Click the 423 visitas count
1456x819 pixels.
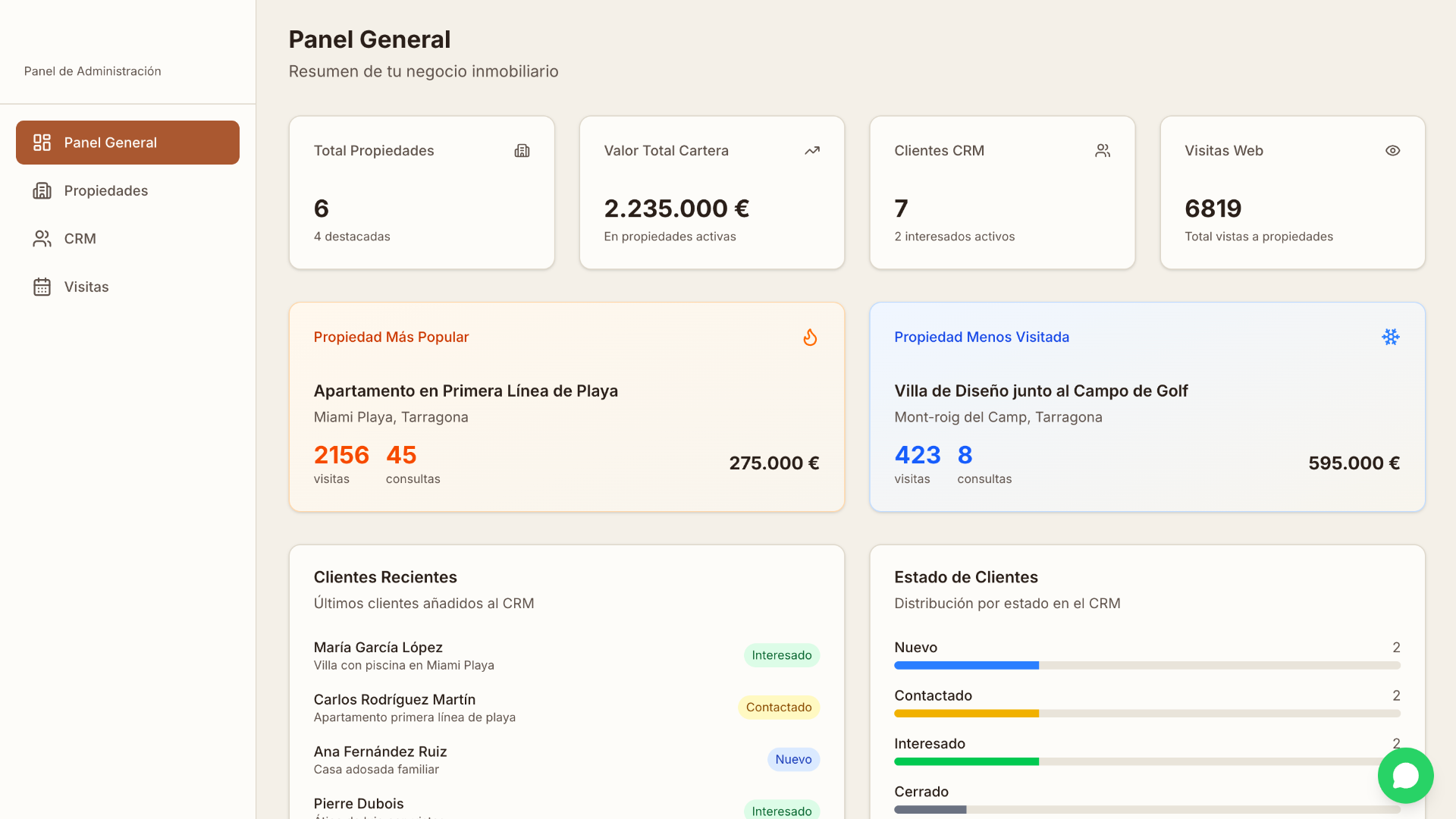[x=918, y=455]
